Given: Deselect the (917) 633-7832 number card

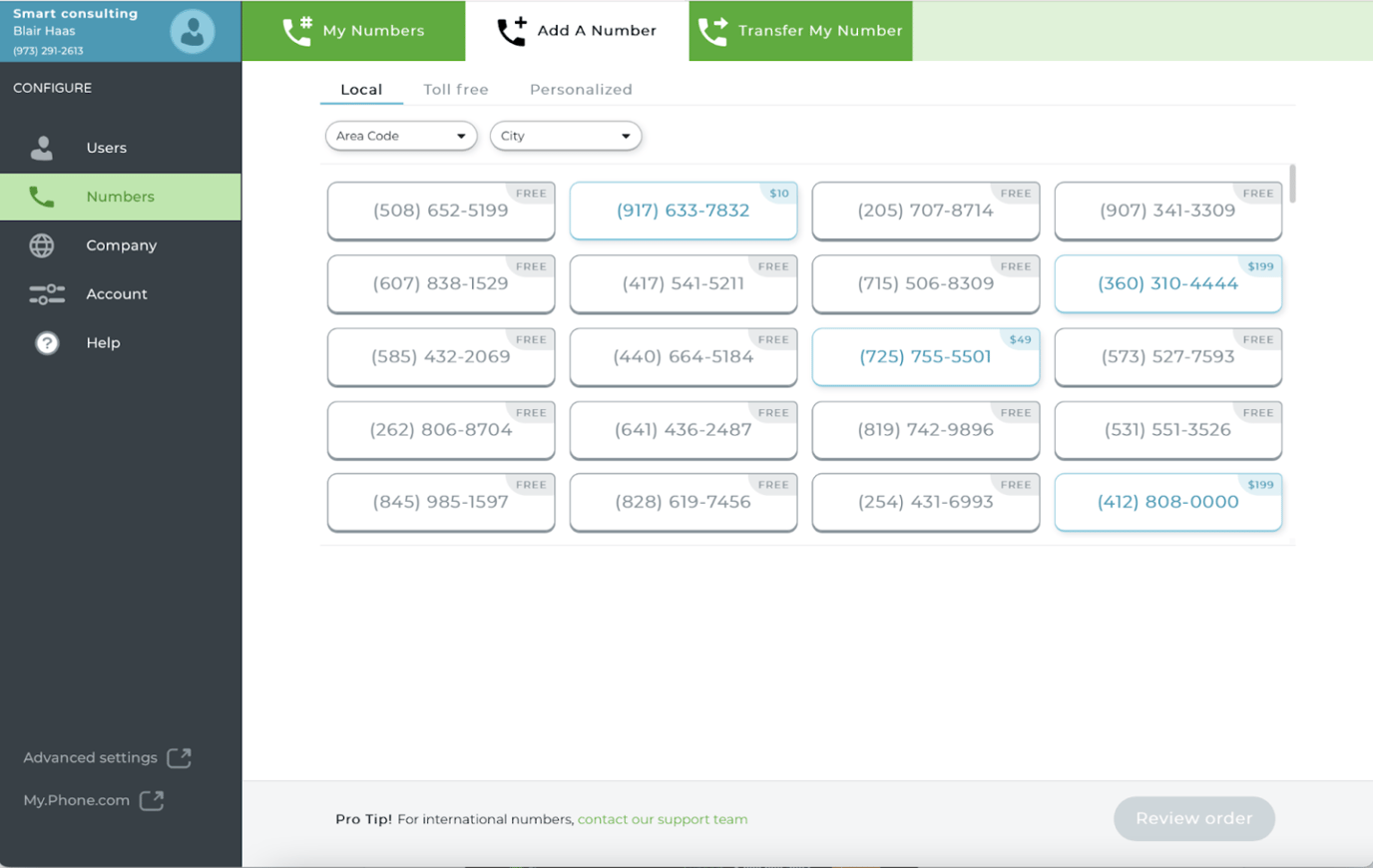Looking at the screenshot, I should pyautogui.click(x=683, y=211).
